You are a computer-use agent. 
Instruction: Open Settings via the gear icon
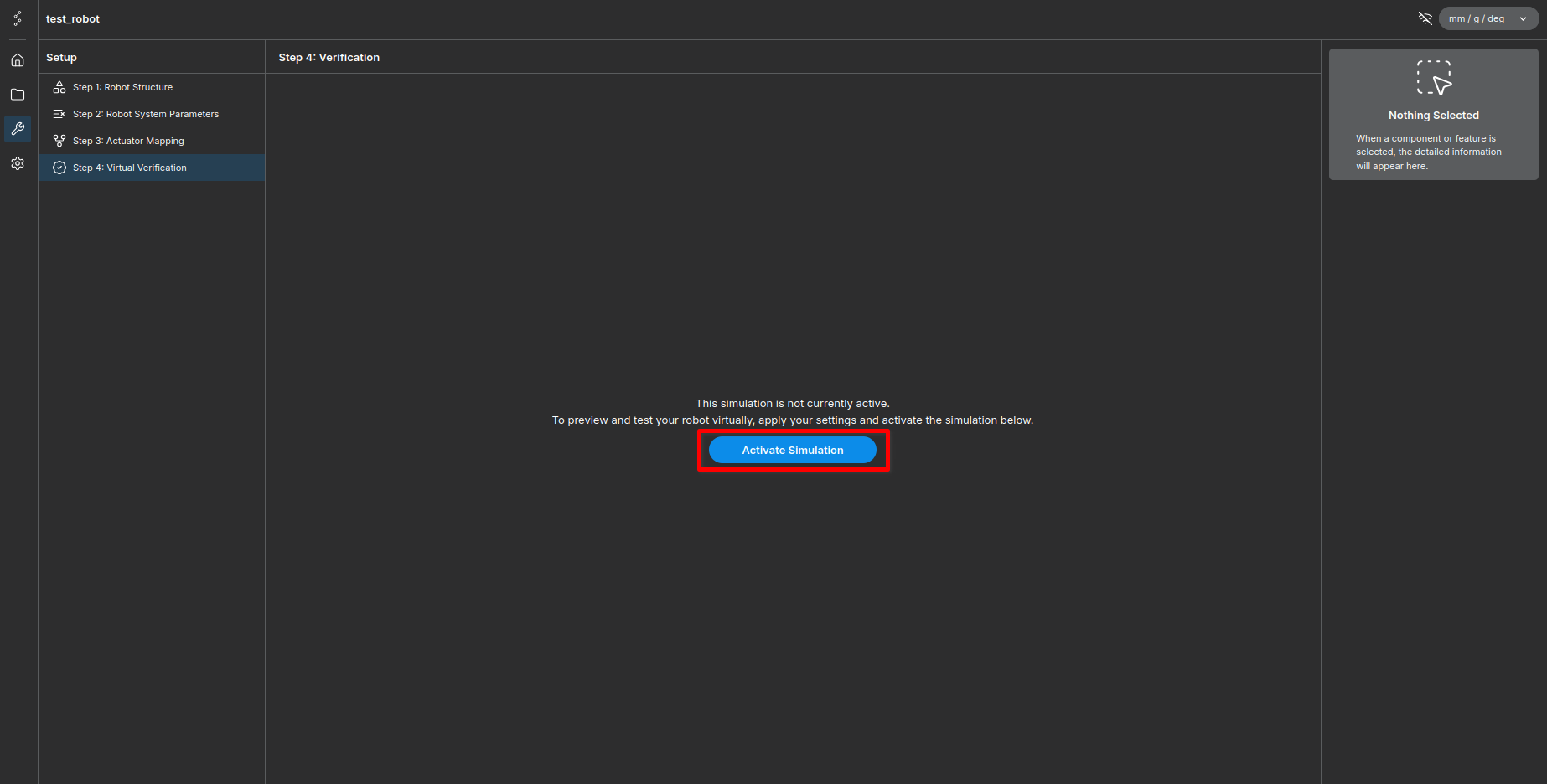click(18, 163)
